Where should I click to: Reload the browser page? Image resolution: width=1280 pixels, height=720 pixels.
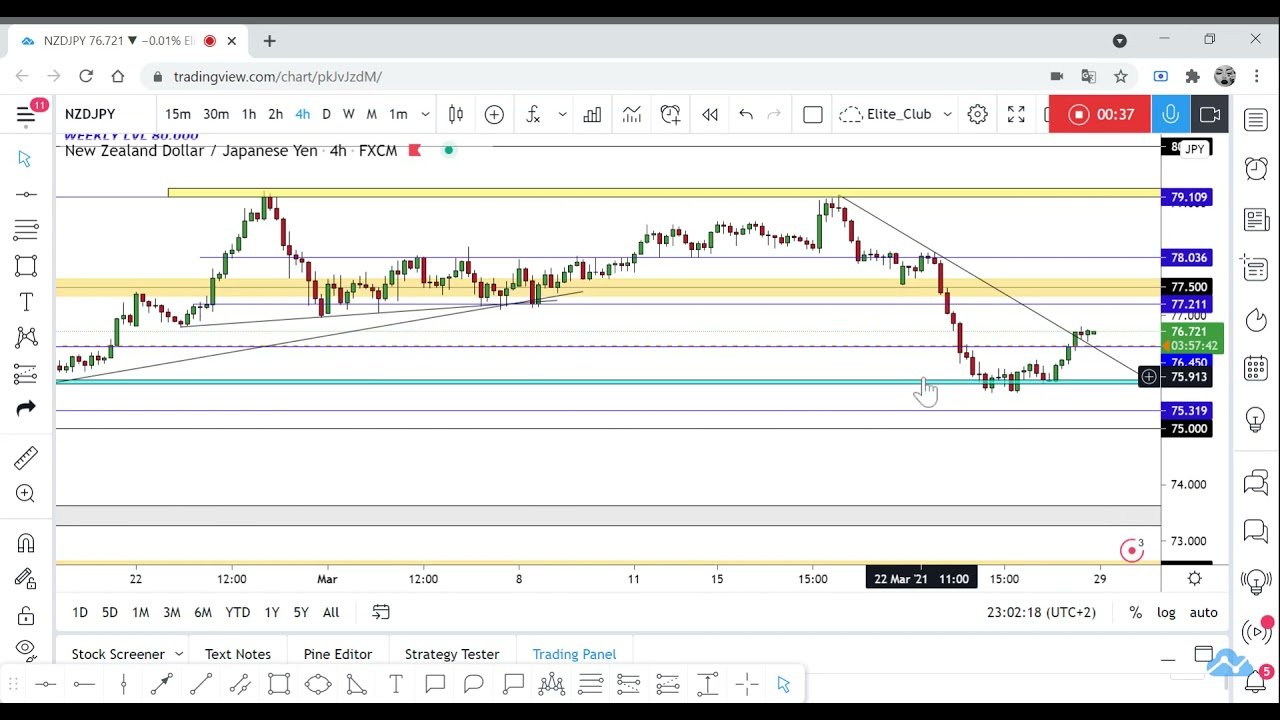pyautogui.click(x=86, y=76)
